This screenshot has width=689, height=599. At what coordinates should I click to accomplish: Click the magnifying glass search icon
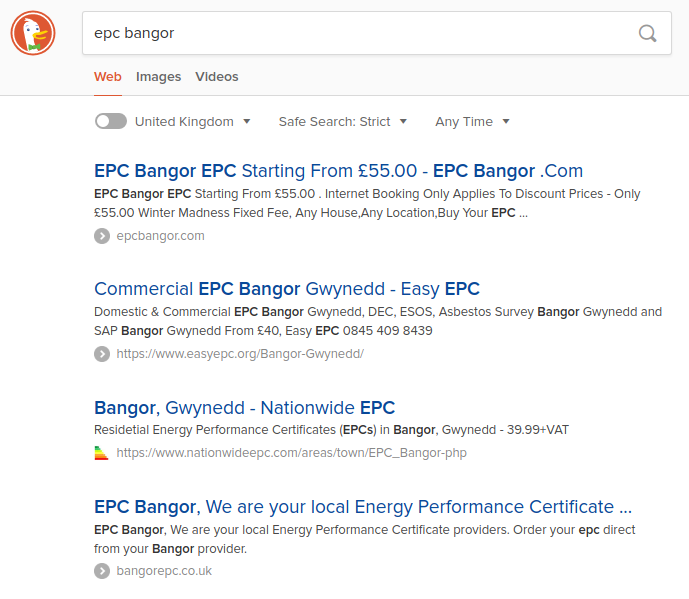pos(647,33)
